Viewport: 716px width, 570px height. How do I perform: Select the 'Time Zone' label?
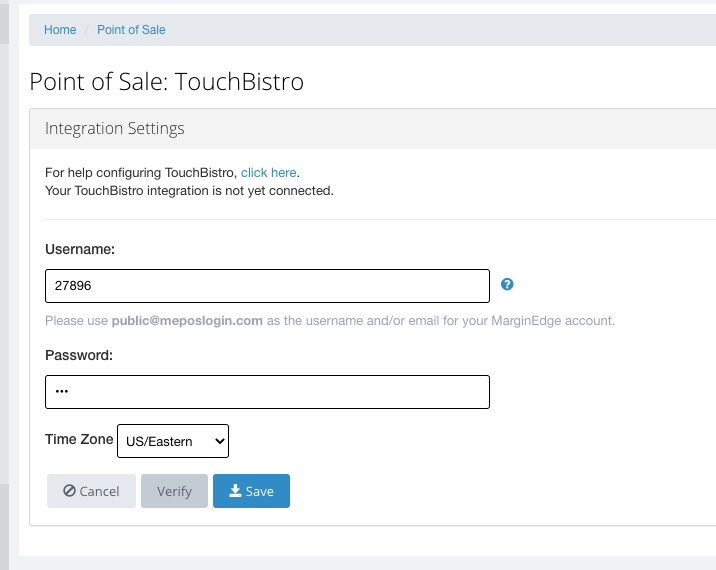click(79, 439)
